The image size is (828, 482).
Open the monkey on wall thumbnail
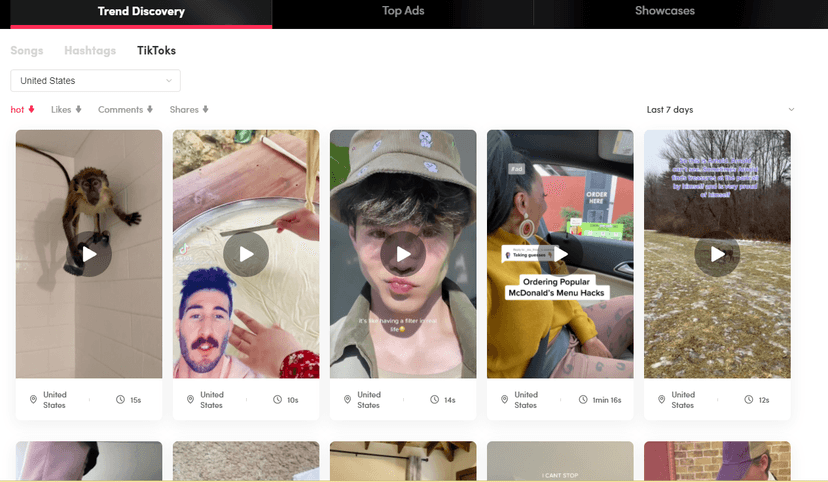pos(89,254)
